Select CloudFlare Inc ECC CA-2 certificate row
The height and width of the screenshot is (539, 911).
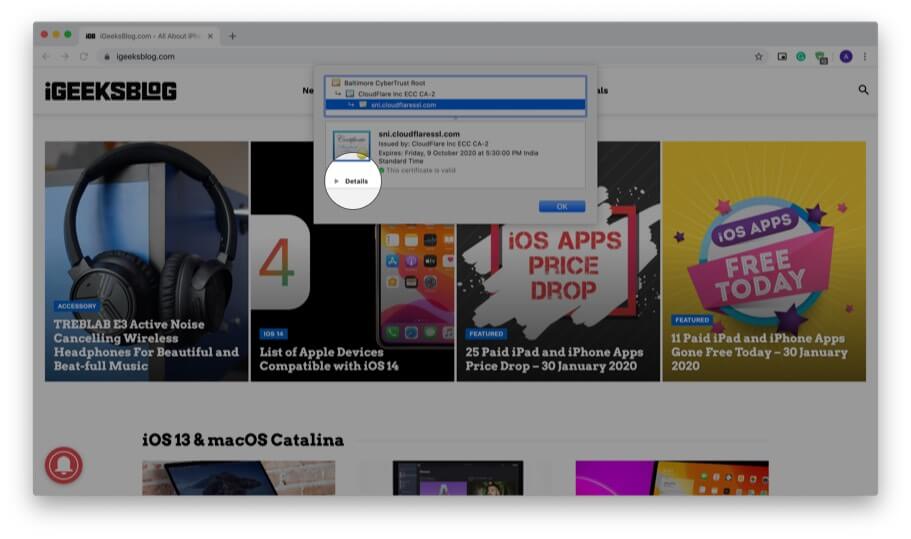point(455,94)
